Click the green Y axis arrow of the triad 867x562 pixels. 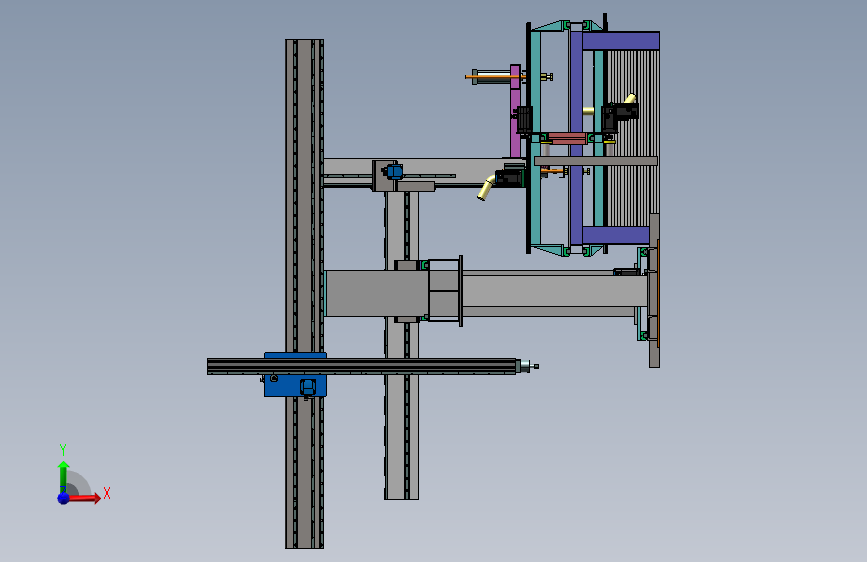(x=63, y=476)
